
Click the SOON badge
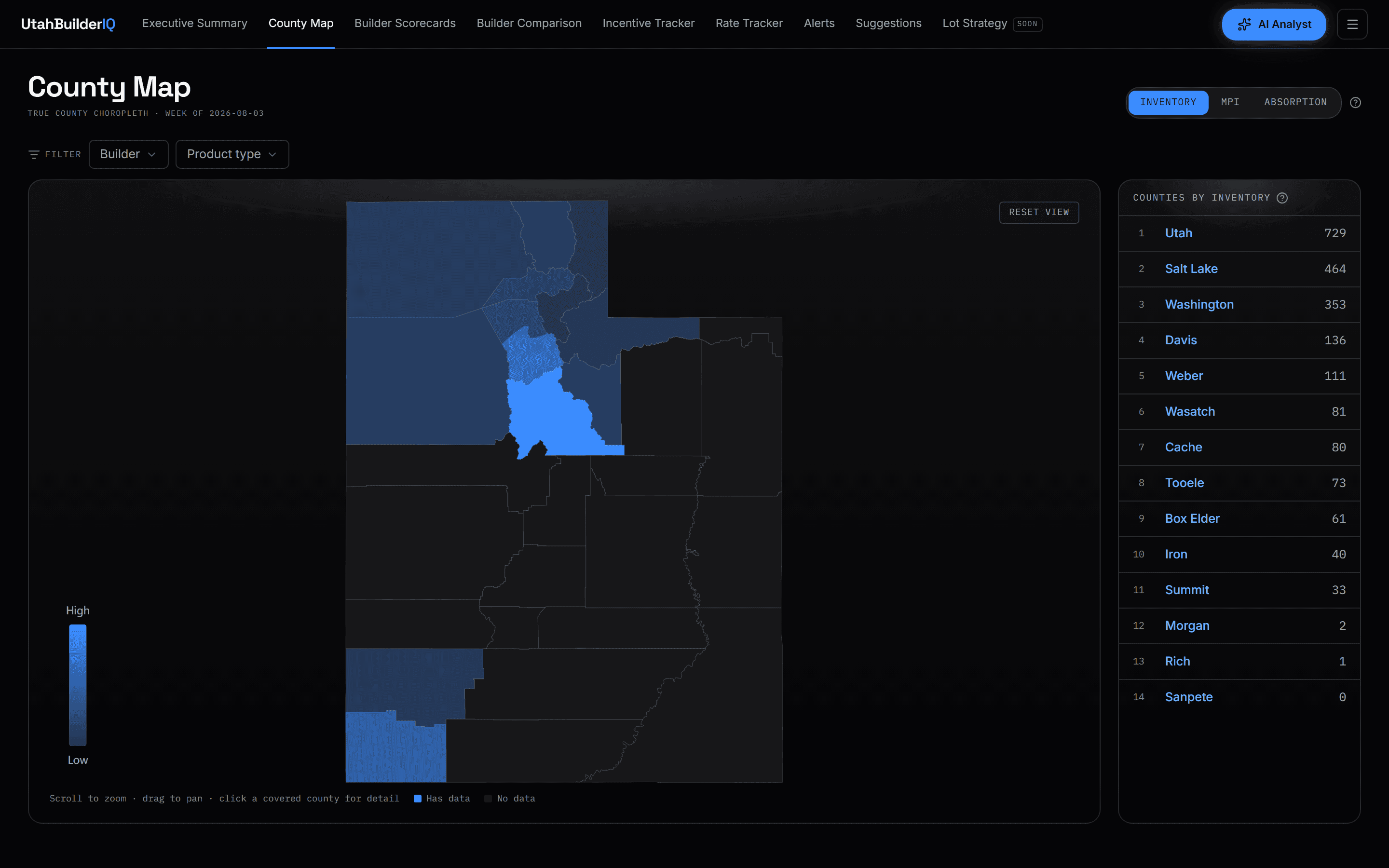click(1027, 24)
